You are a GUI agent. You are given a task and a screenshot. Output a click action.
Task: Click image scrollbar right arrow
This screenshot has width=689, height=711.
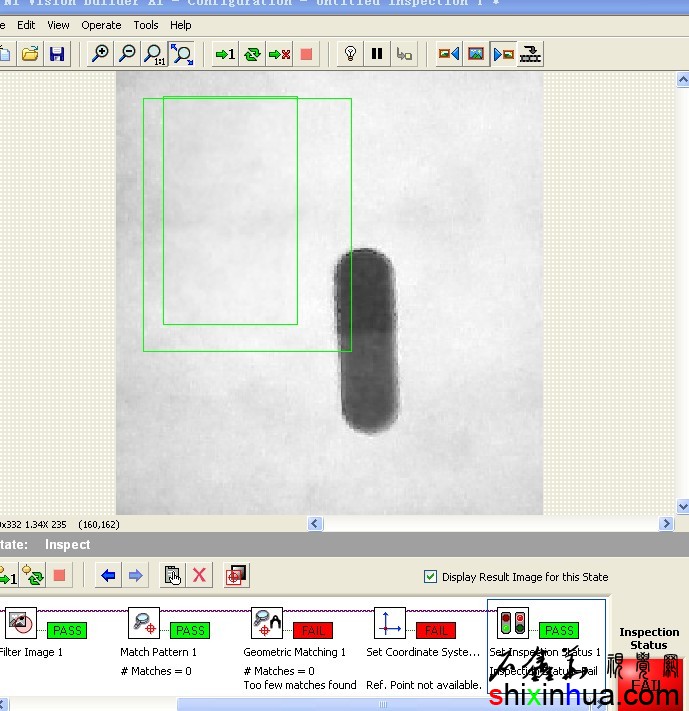(667, 523)
